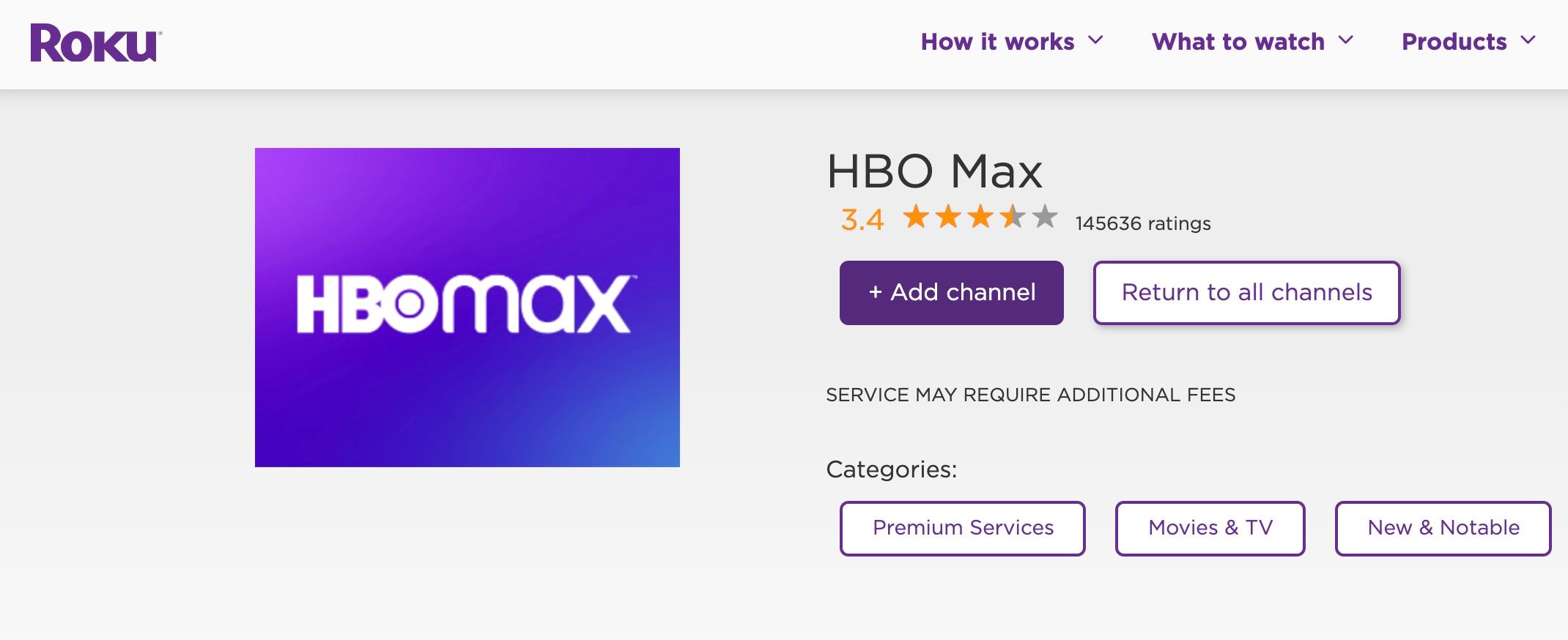The height and width of the screenshot is (640, 1568).
Task: Click the Roku logo
Action: tap(95, 42)
